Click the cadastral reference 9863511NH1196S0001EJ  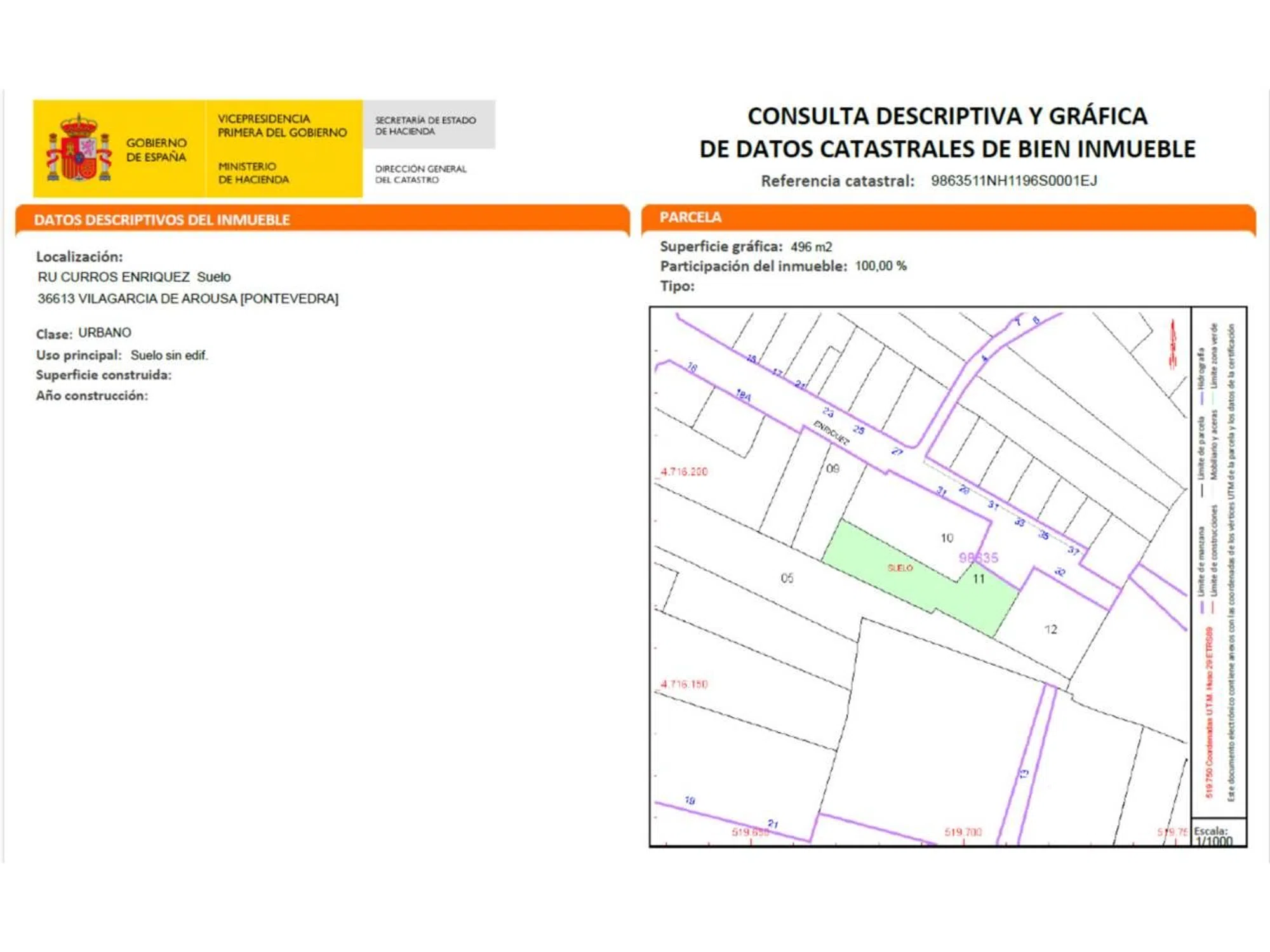1013,181
